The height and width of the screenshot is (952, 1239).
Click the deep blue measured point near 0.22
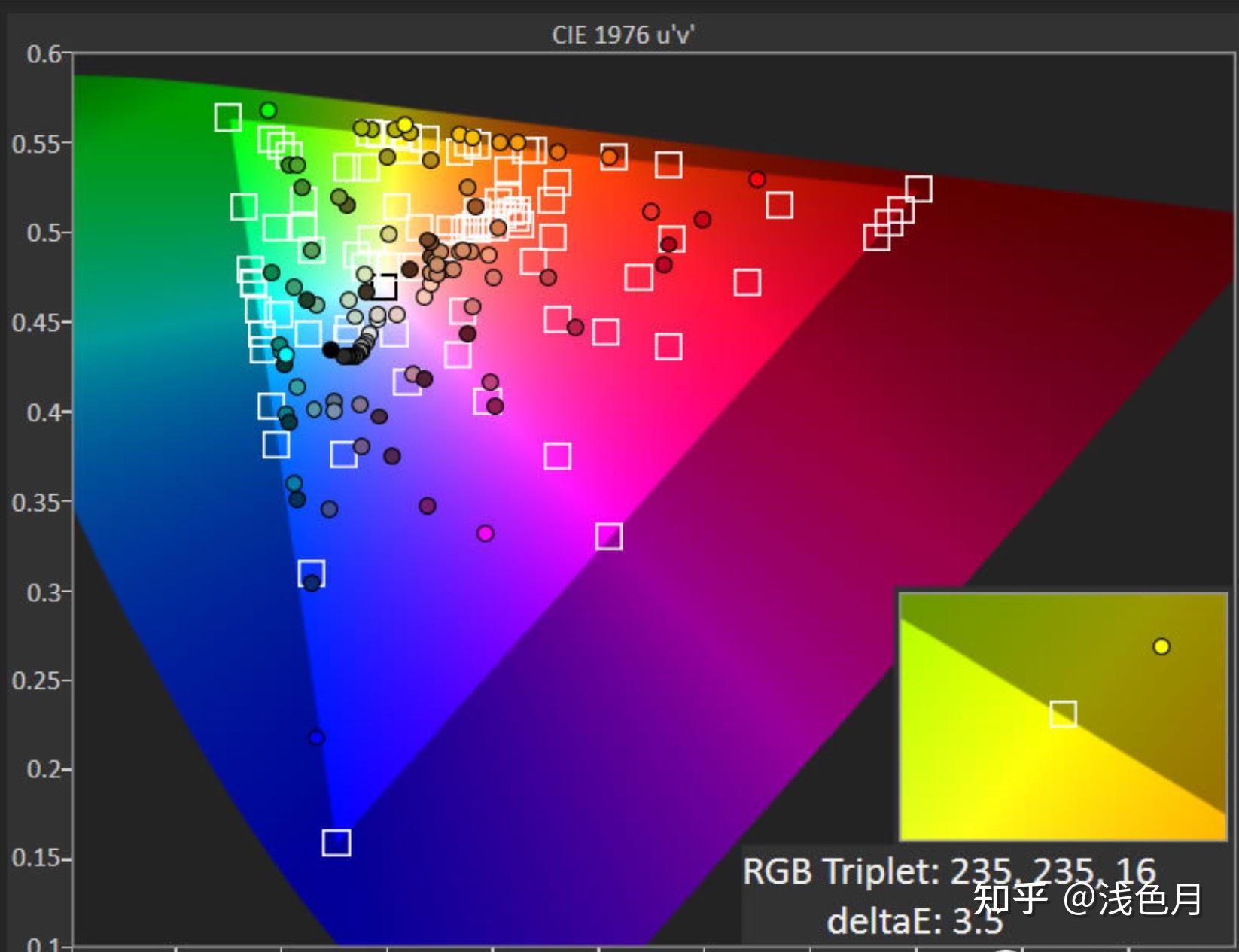(316, 737)
